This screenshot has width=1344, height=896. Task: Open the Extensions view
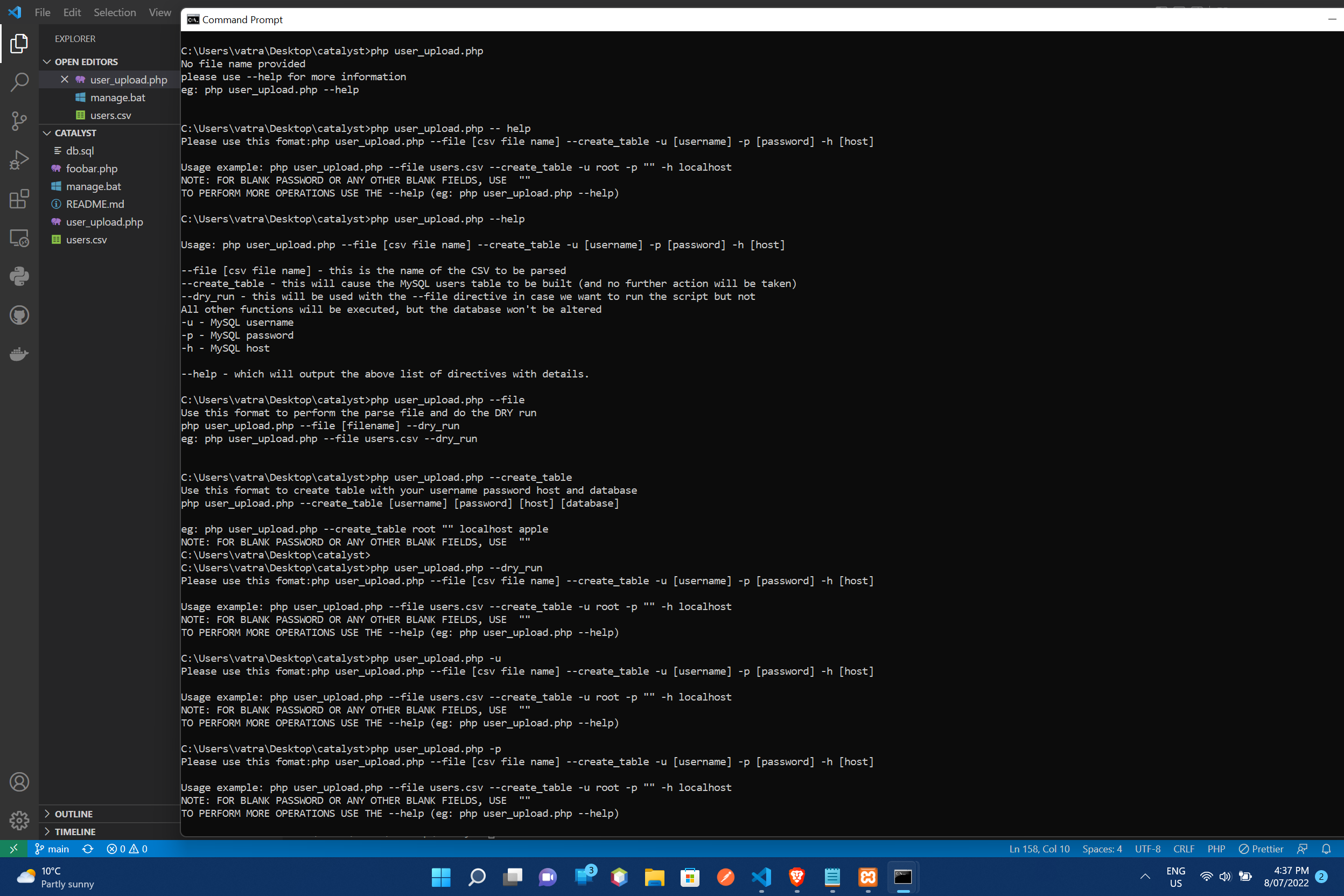[x=19, y=199]
